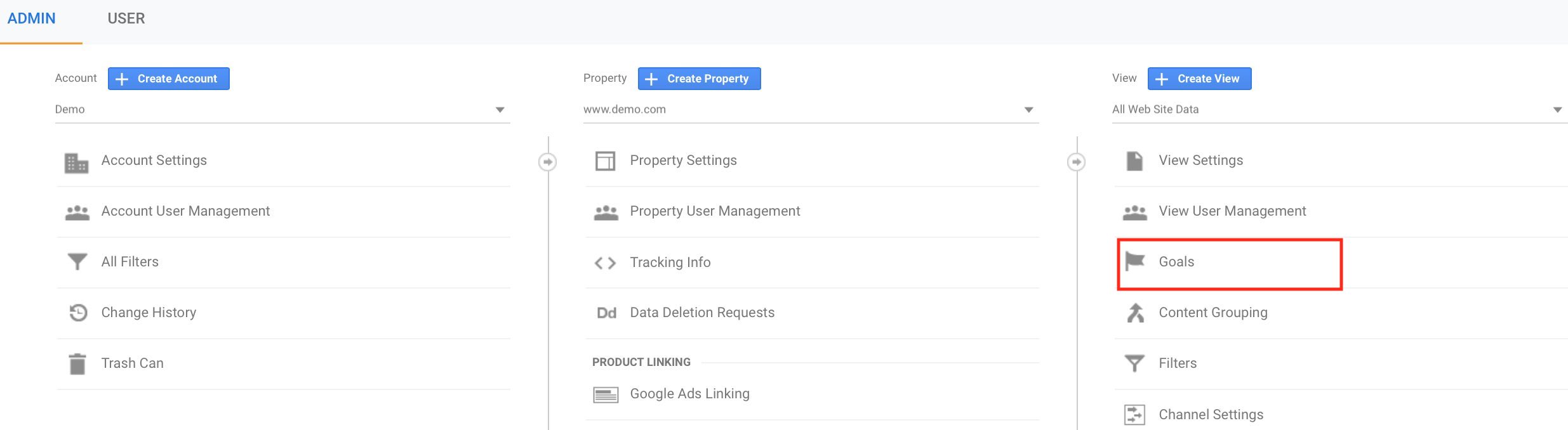The height and width of the screenshot is (430, 1568).
Task: Click the View Settings document icon
Action: click(1134, 161)
